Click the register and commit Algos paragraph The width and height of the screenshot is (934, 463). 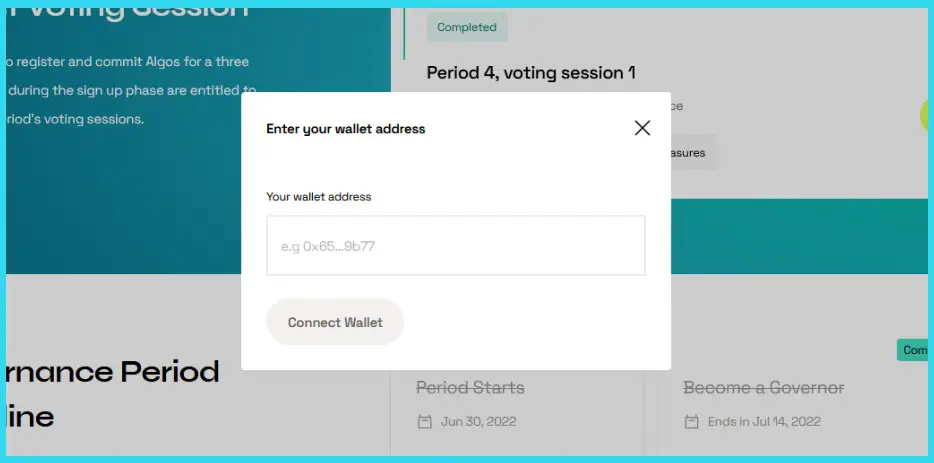click(x=125, y=90)
